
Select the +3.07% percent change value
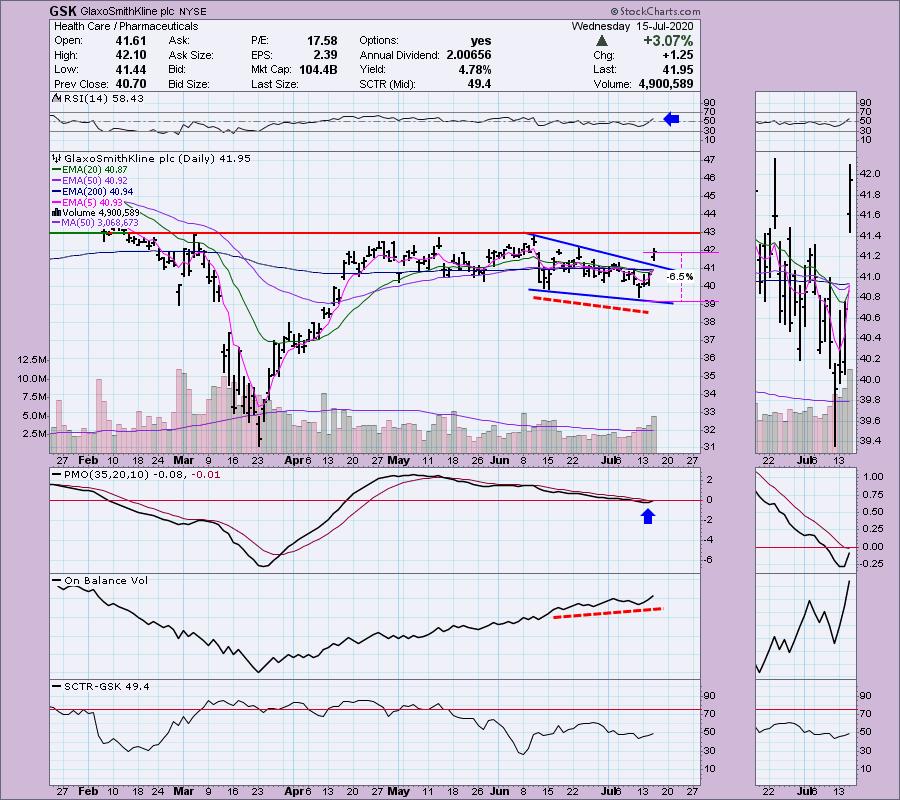pyautogui.click(x=668, y=41)
